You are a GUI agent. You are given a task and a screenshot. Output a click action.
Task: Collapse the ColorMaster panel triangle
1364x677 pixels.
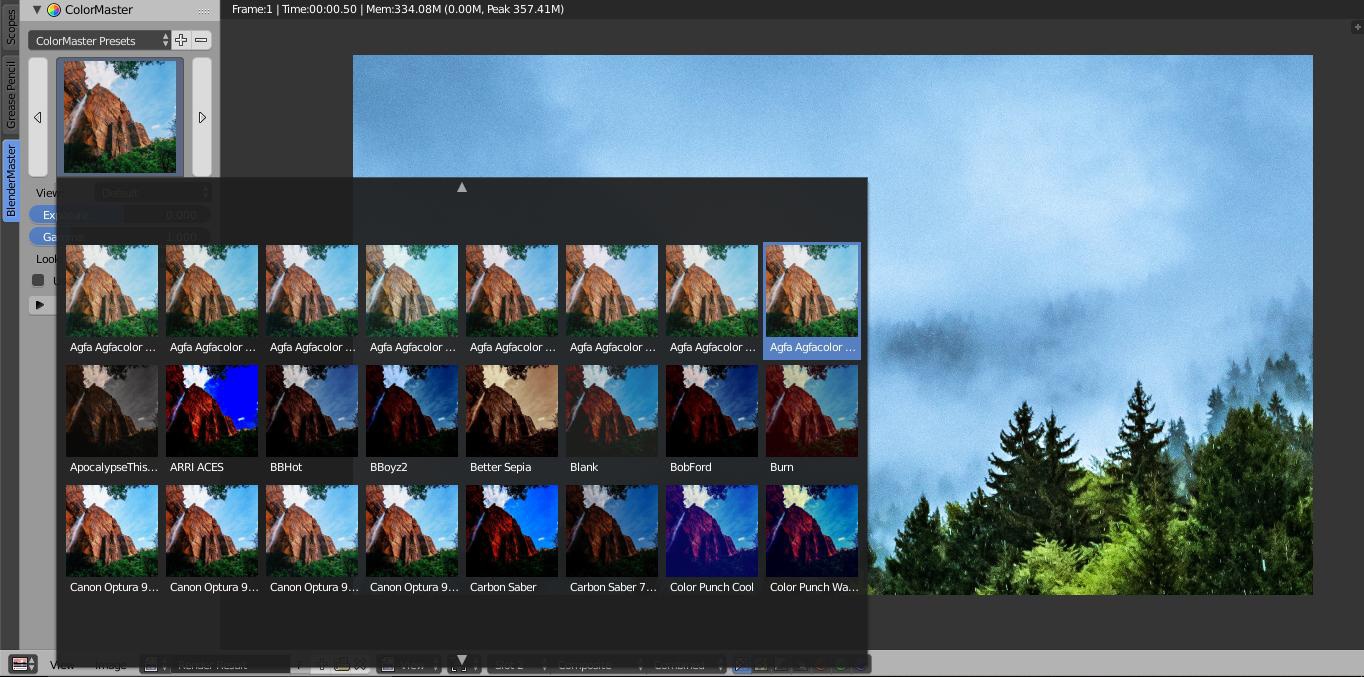click(37, 10)
